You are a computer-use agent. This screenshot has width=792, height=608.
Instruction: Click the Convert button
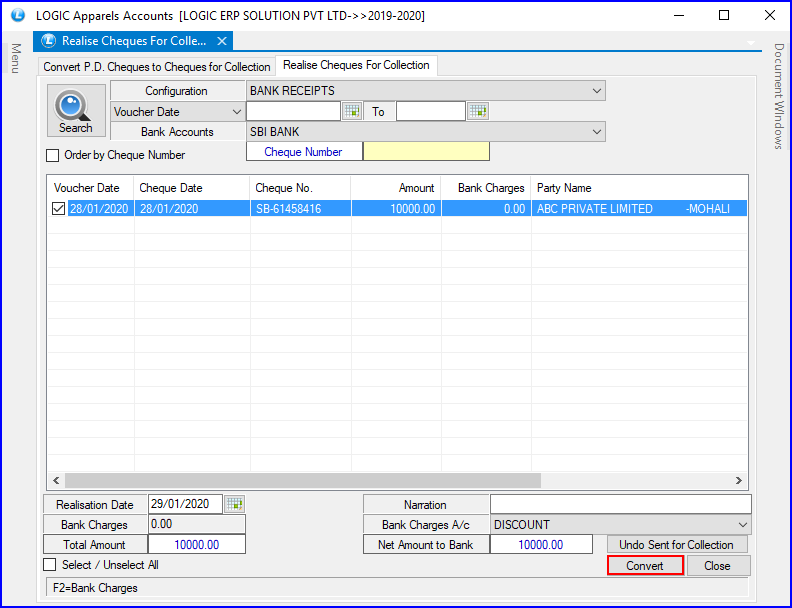(645, 566)
